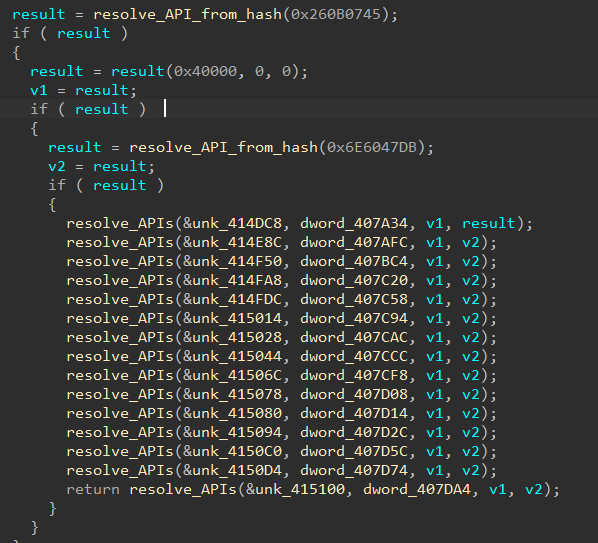Click &unk_415078 symbol
The image size is (598, 543).
click(x=233, y=394)
